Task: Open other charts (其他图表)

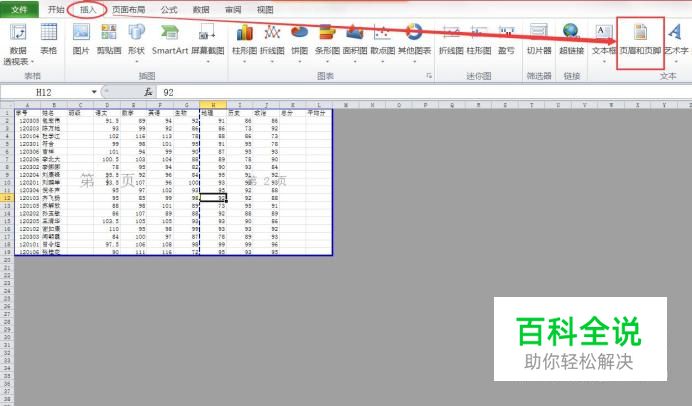Action: click(414, 43)
